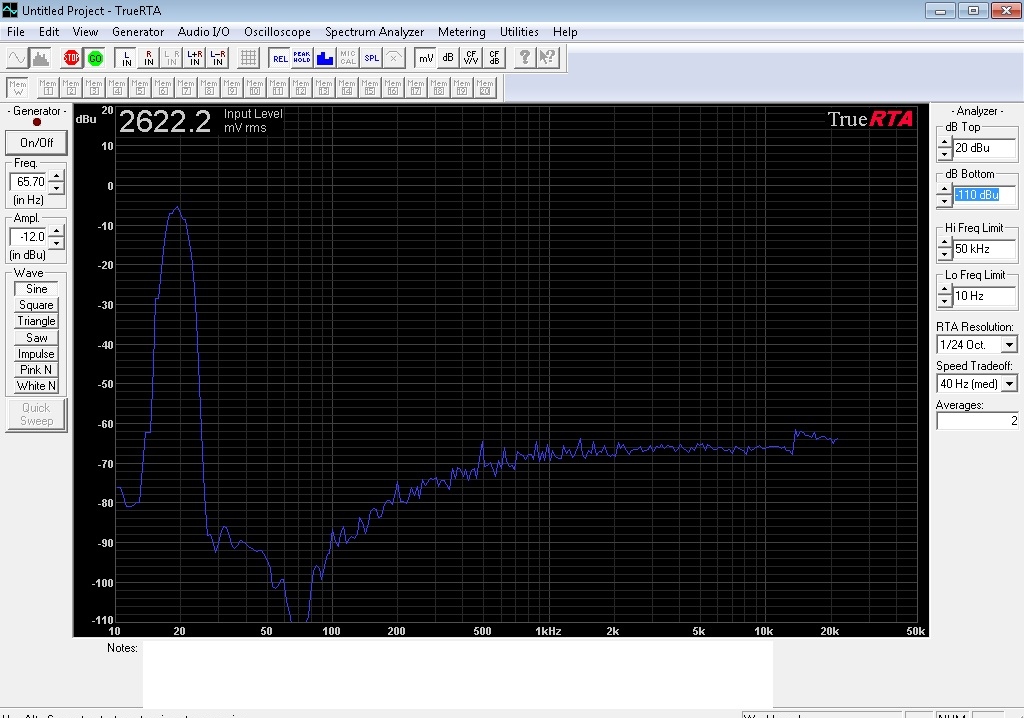
Task: Open the Generator menu
Action: 138,32
